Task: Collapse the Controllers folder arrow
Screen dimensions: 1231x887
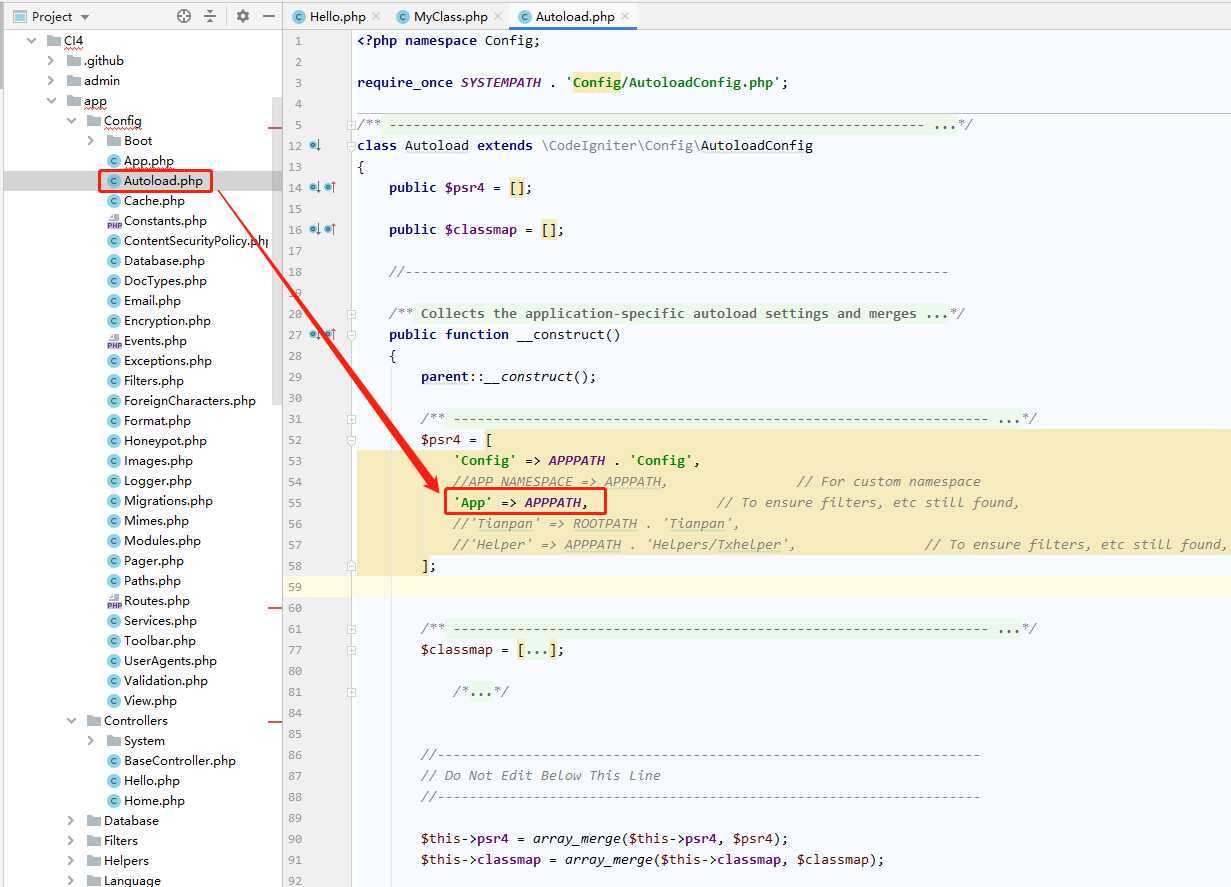Action: coord(71,721)
